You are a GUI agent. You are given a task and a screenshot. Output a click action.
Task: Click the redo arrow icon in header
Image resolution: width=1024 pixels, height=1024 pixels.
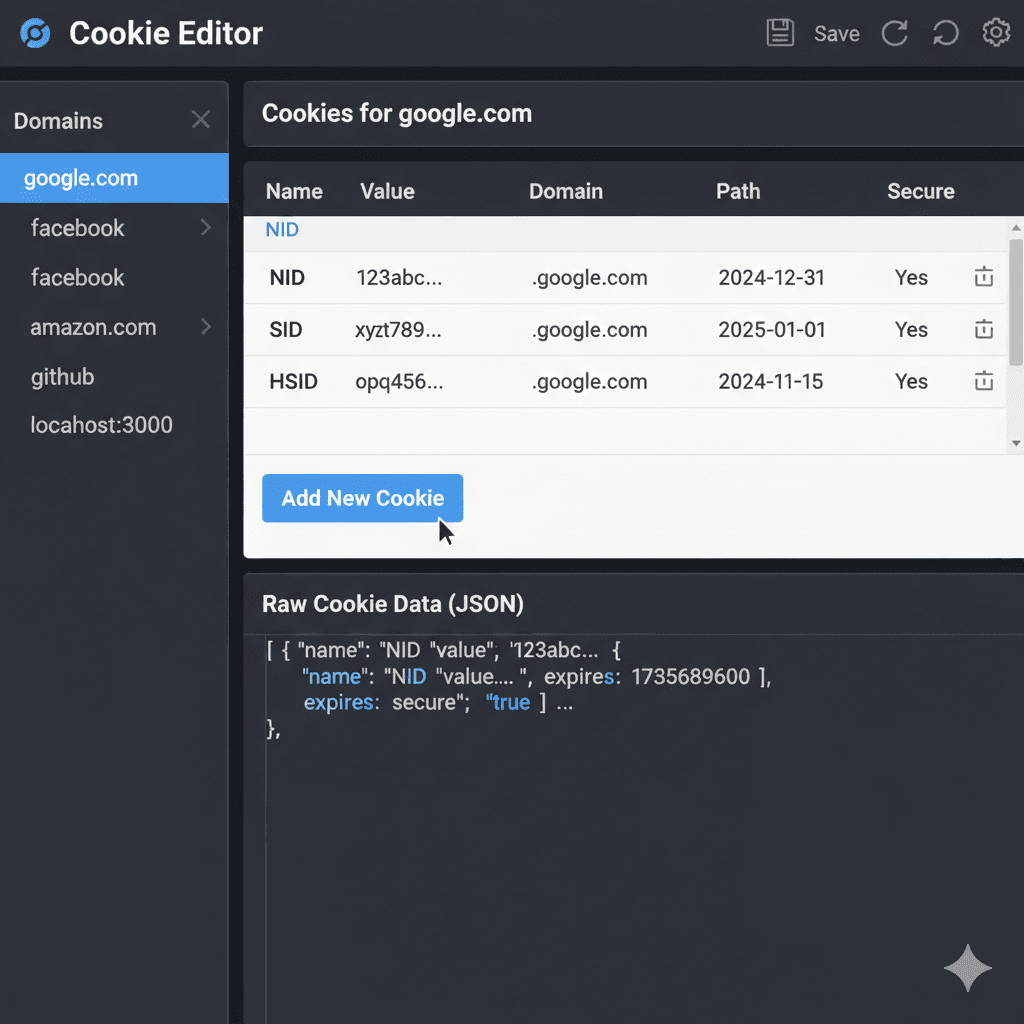(894, 33)
